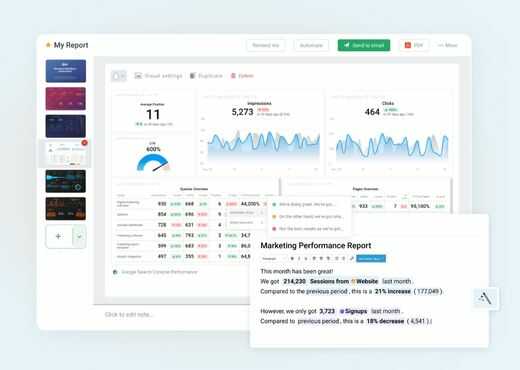Click the star icon beside My Report
This screenshot has width=520, height=370.
click(x=48, y=45)
